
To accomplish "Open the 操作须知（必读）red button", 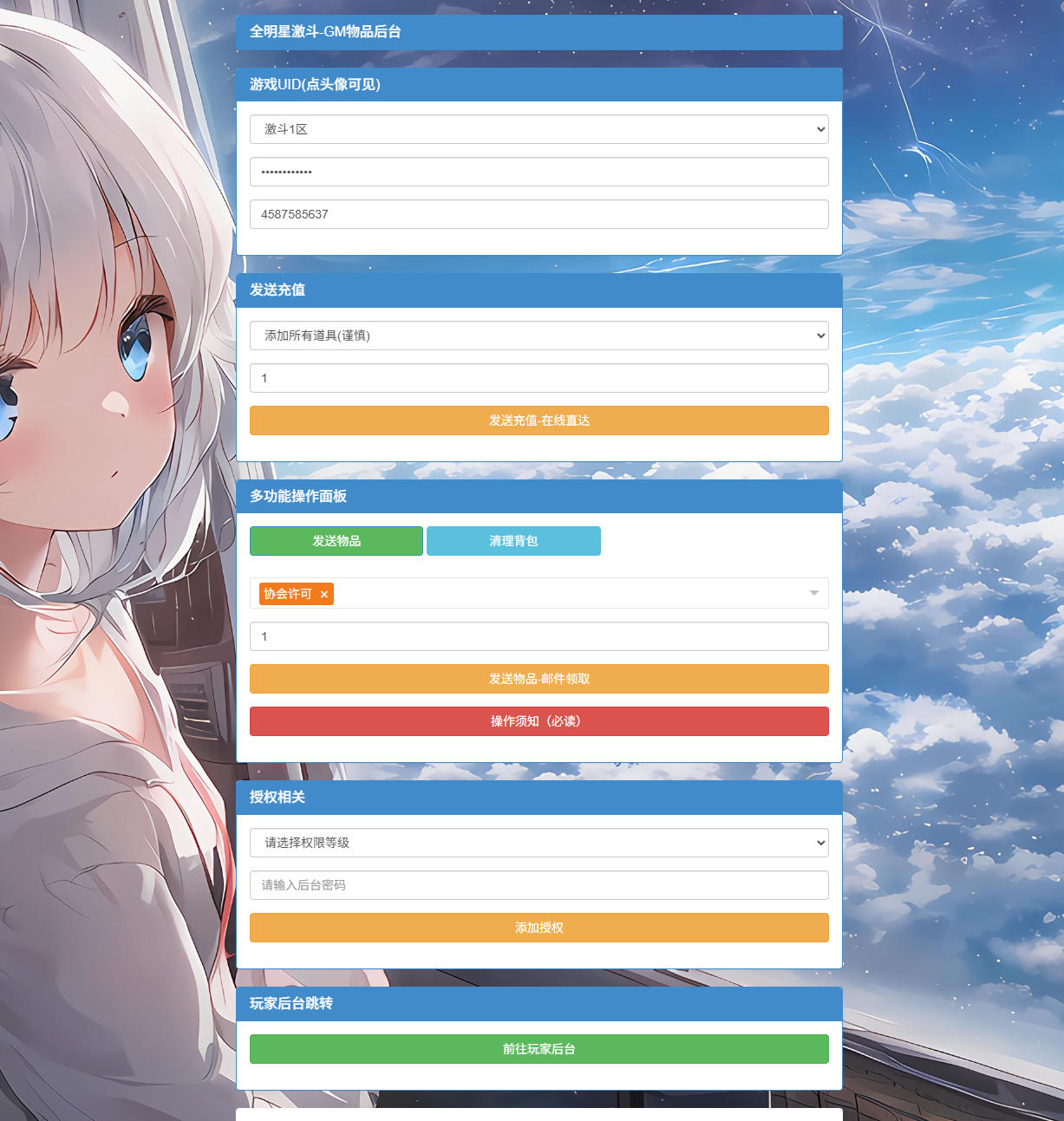I will 539,721.
